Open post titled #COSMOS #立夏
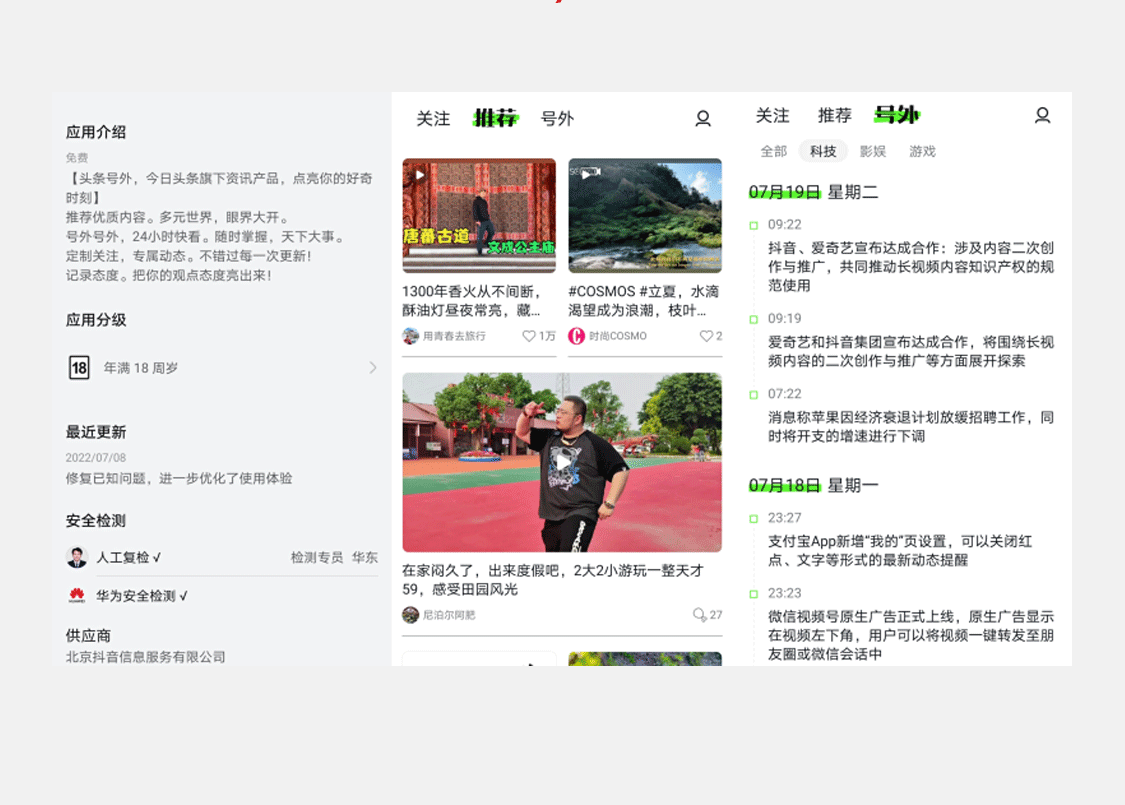Image resolution: width=1125 pixels, height=805 pixels. [644, 301]
